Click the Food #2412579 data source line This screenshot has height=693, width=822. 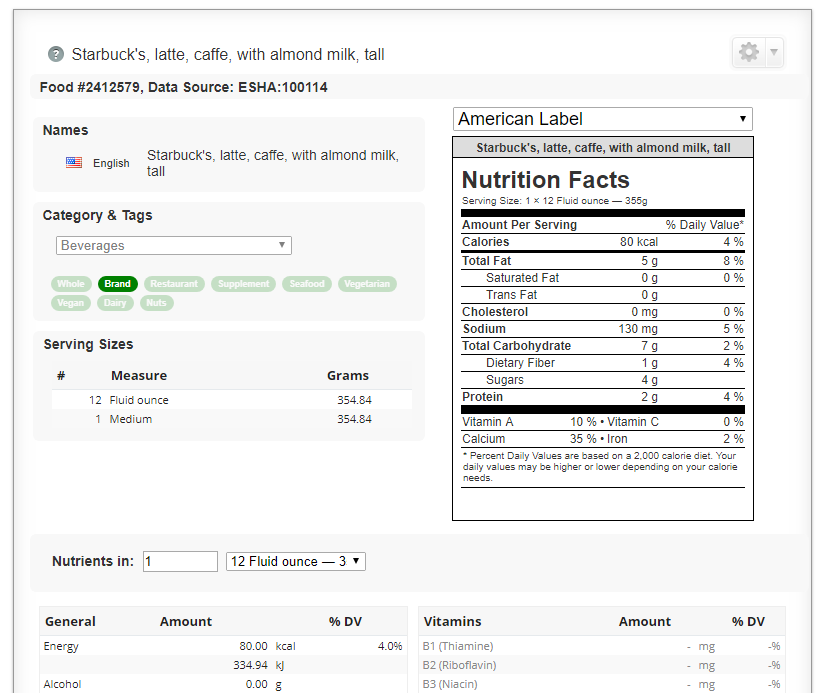point(183,87)
